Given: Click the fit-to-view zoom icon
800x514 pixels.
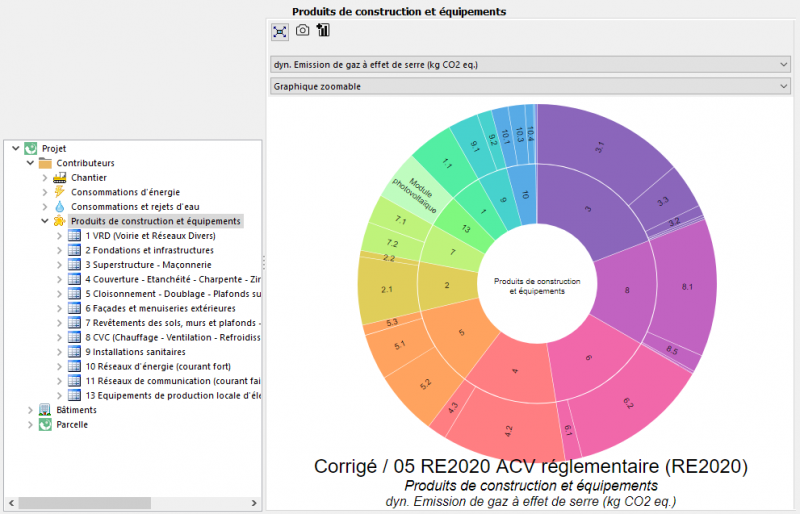Looking at the screenshot, I should [x=280, y=32].
